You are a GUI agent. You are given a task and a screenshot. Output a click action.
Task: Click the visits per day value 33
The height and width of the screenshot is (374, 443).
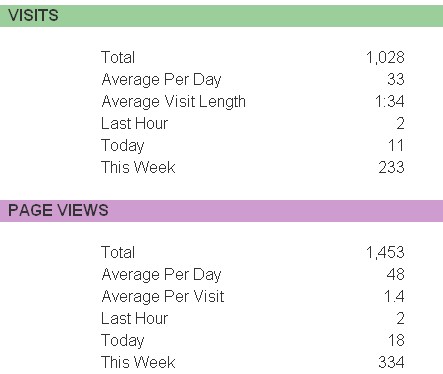coord(396,79)
